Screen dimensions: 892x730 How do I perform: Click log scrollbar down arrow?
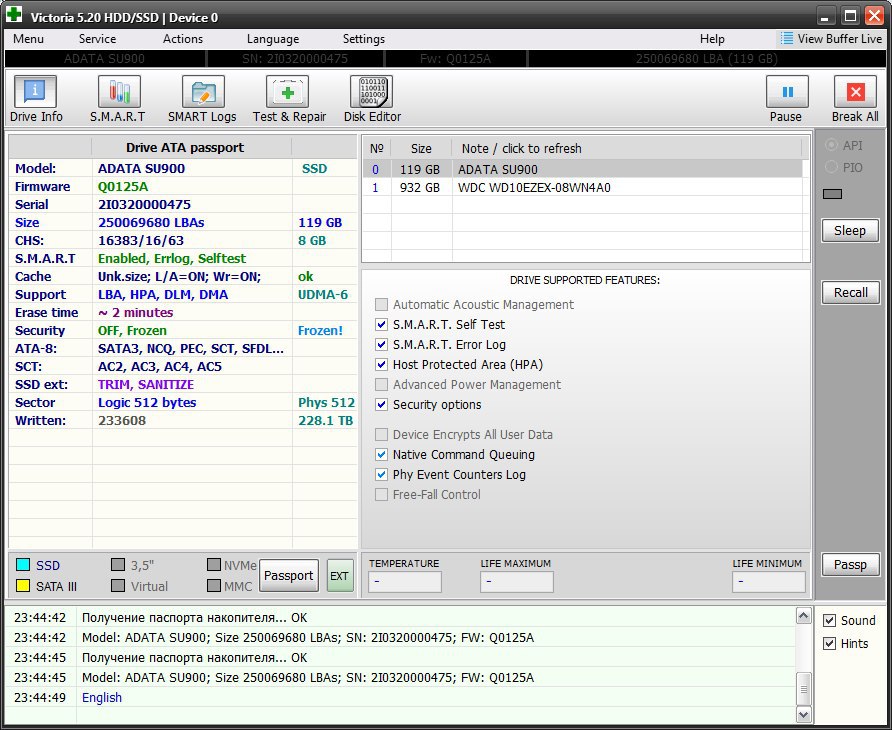[803, 715]
